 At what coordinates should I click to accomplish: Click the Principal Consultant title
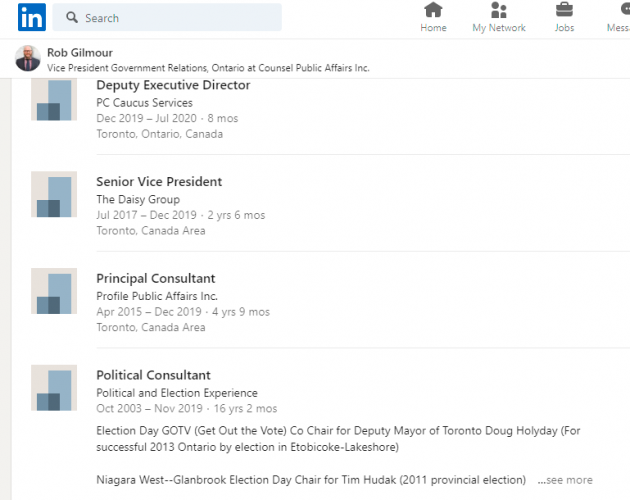click(x=155, y=279)
